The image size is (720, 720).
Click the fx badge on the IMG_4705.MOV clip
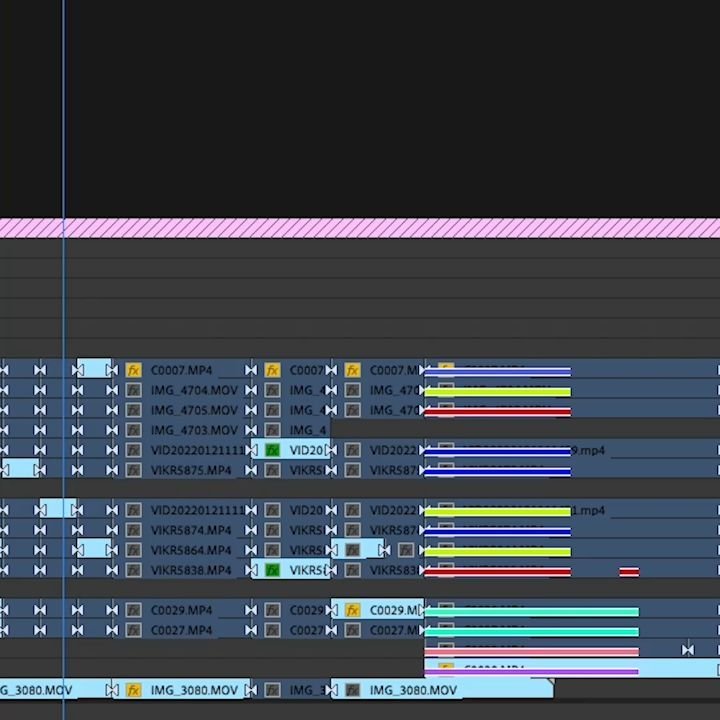(133, 410)
